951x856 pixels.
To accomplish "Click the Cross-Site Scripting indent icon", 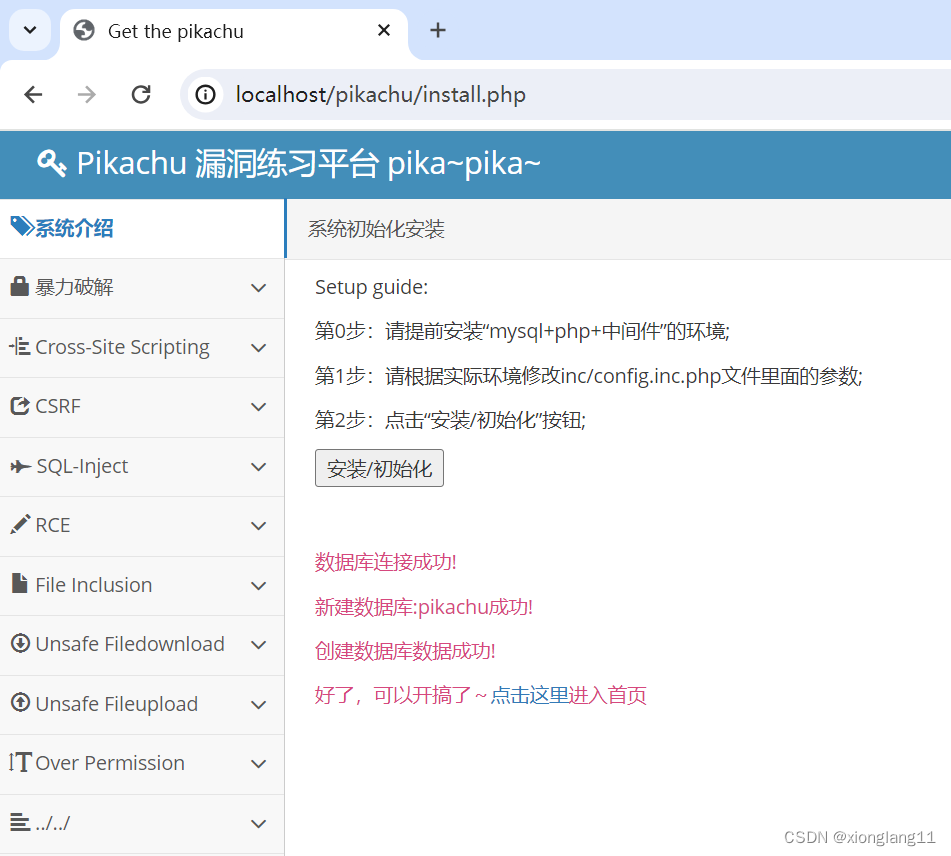I will coord(19,346).
